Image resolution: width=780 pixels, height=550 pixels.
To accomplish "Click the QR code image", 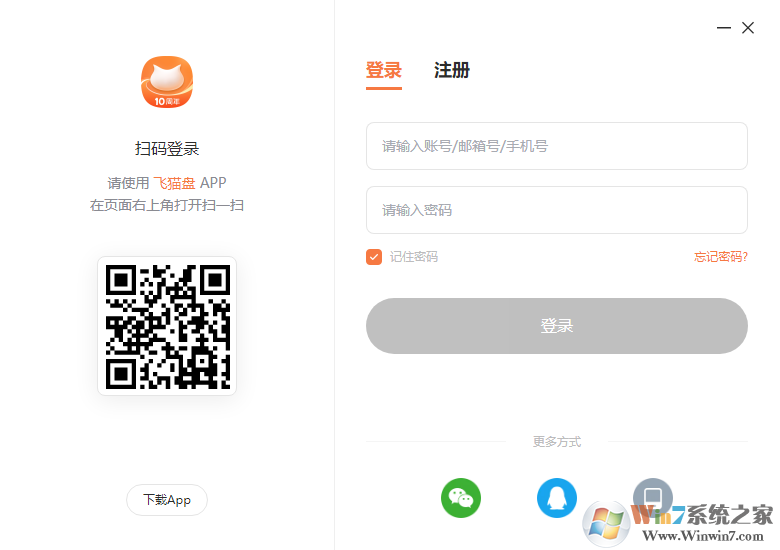I will [167, 326].
